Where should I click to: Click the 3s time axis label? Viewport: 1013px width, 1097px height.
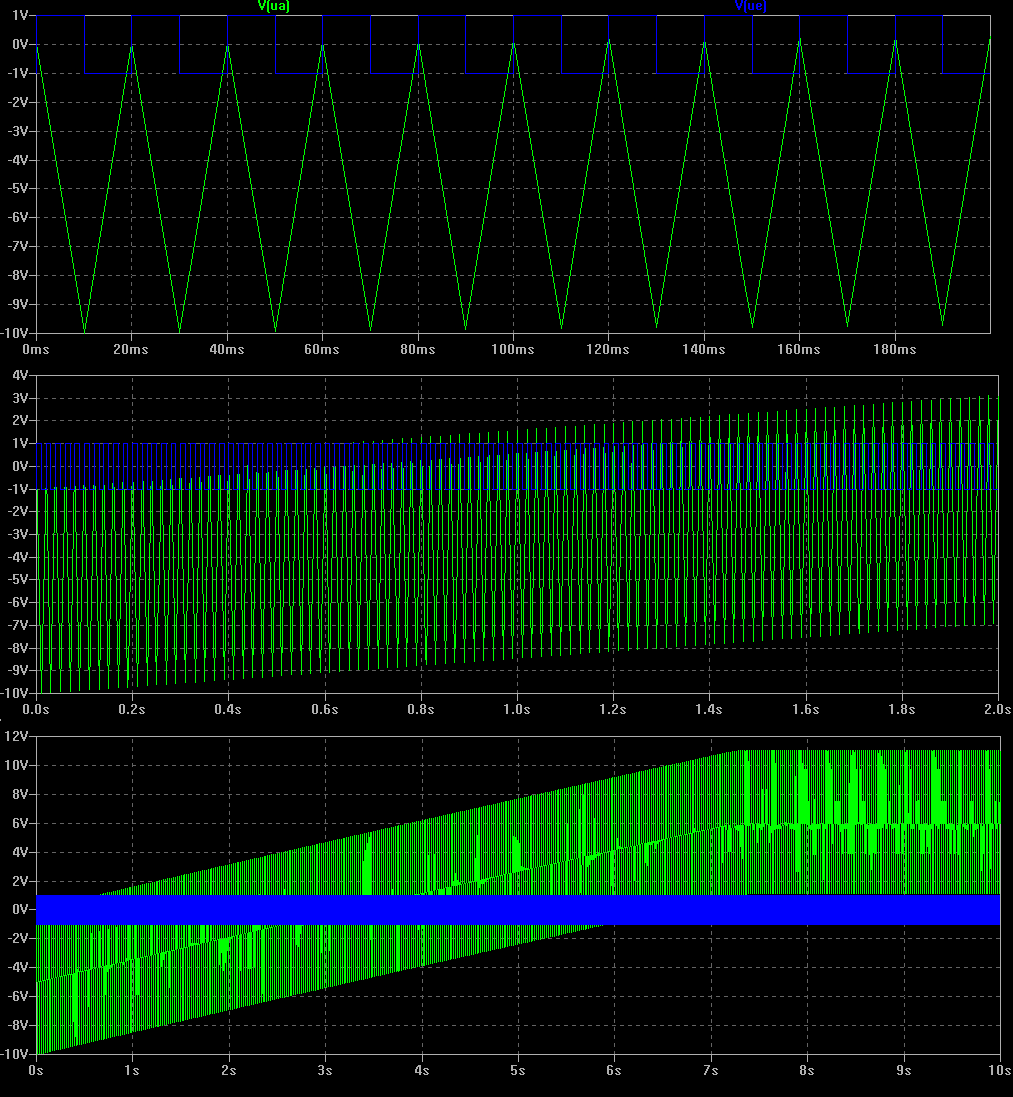(x=325, y=1070)
